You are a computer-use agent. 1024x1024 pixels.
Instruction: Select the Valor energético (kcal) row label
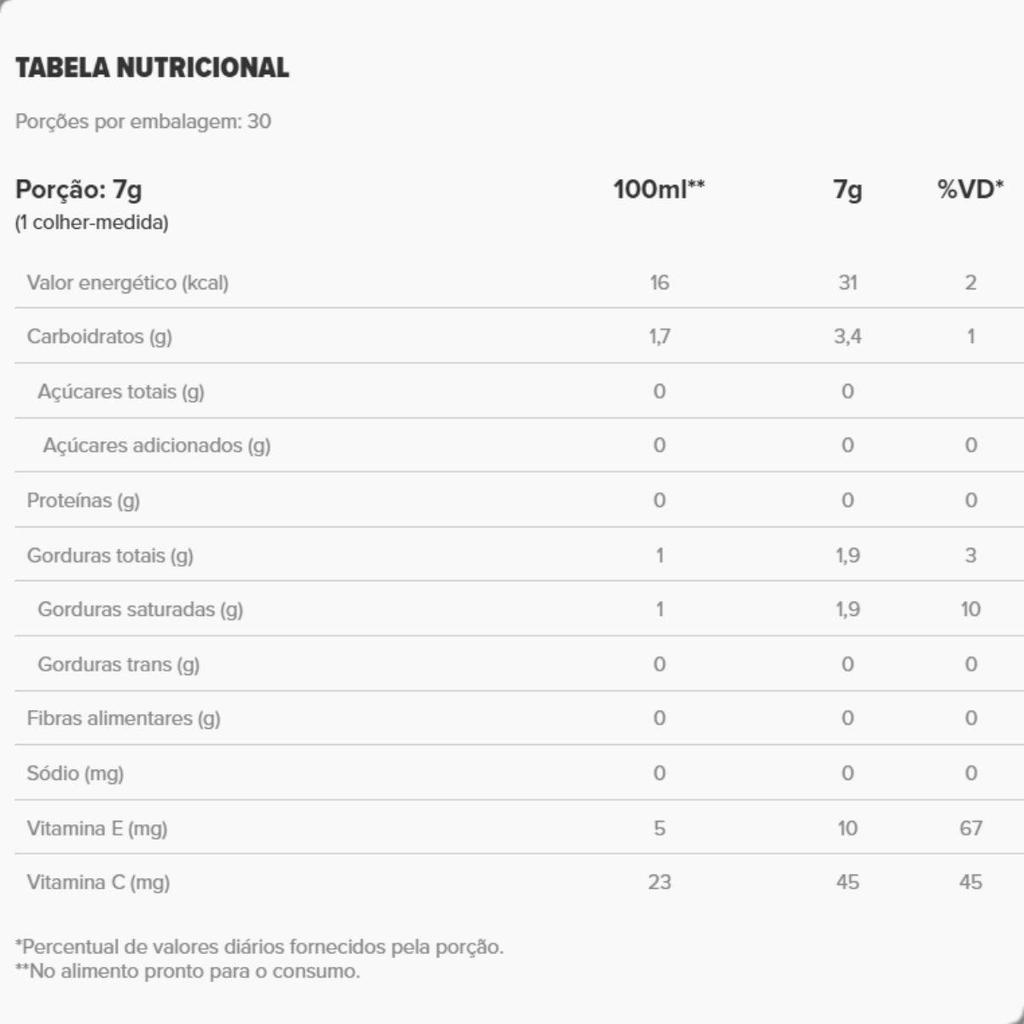tap(127, 283)
